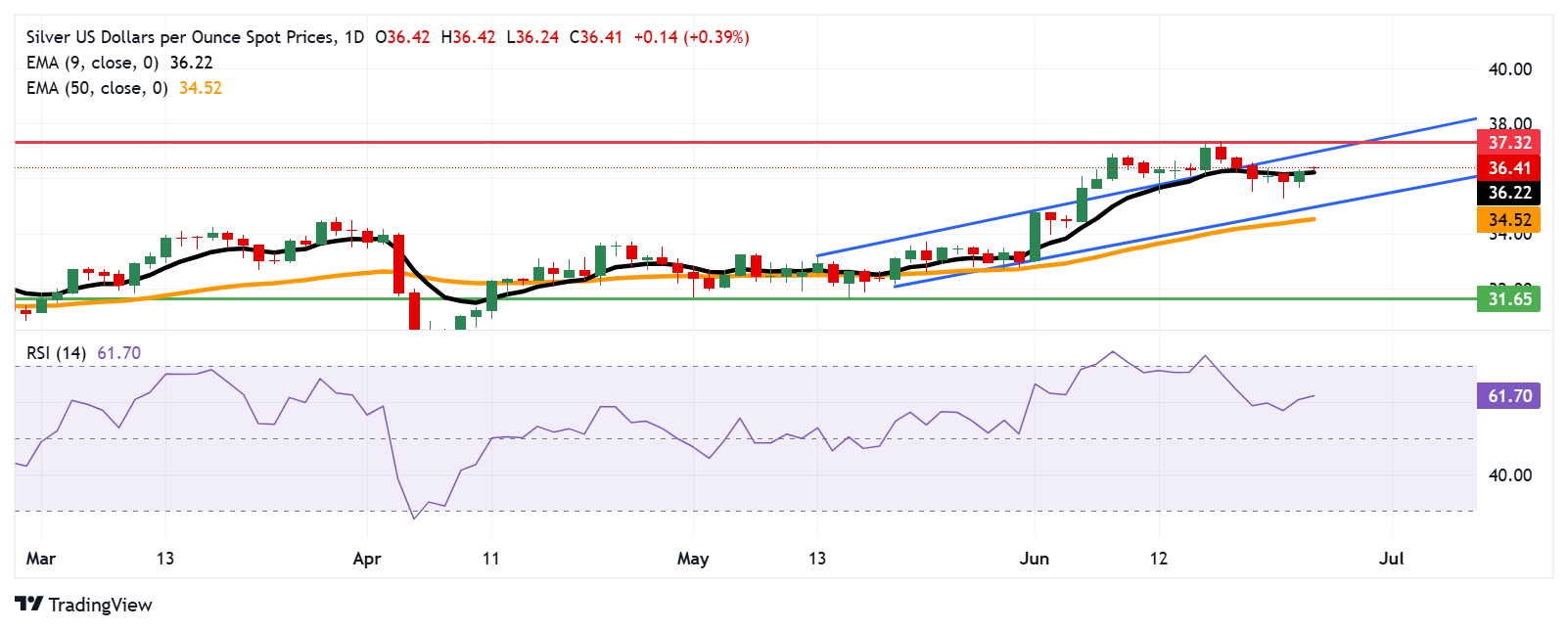Click the red 36.41 current price tag
This screenshot has width=1568, height=630.
coord(1508,168)
